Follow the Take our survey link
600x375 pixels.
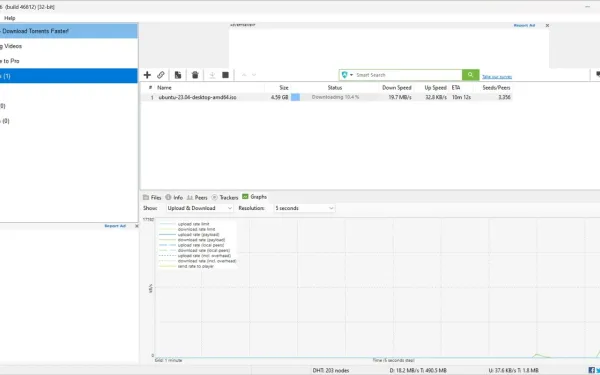coord(497,77)
